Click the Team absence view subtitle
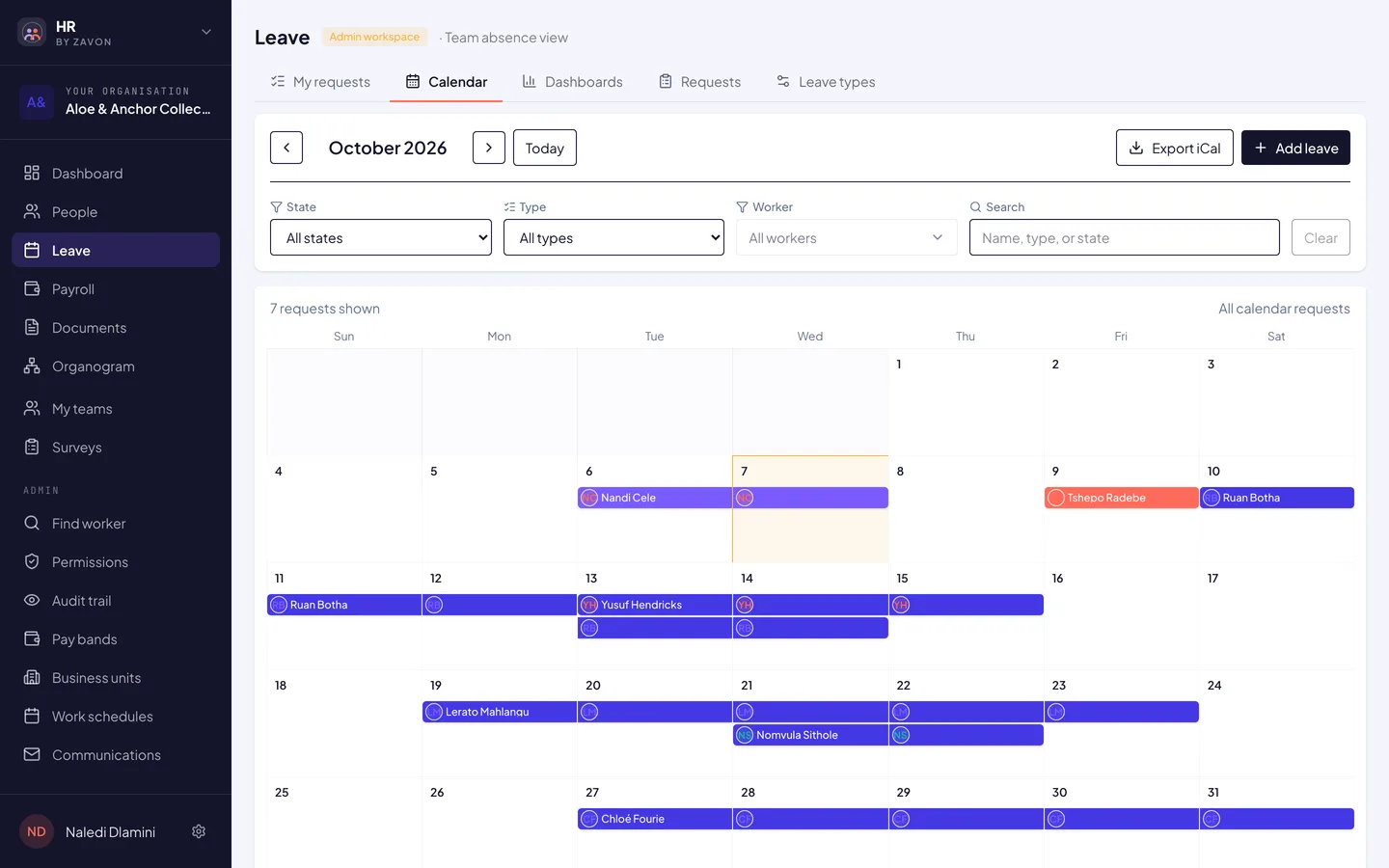 click(506, 38)
